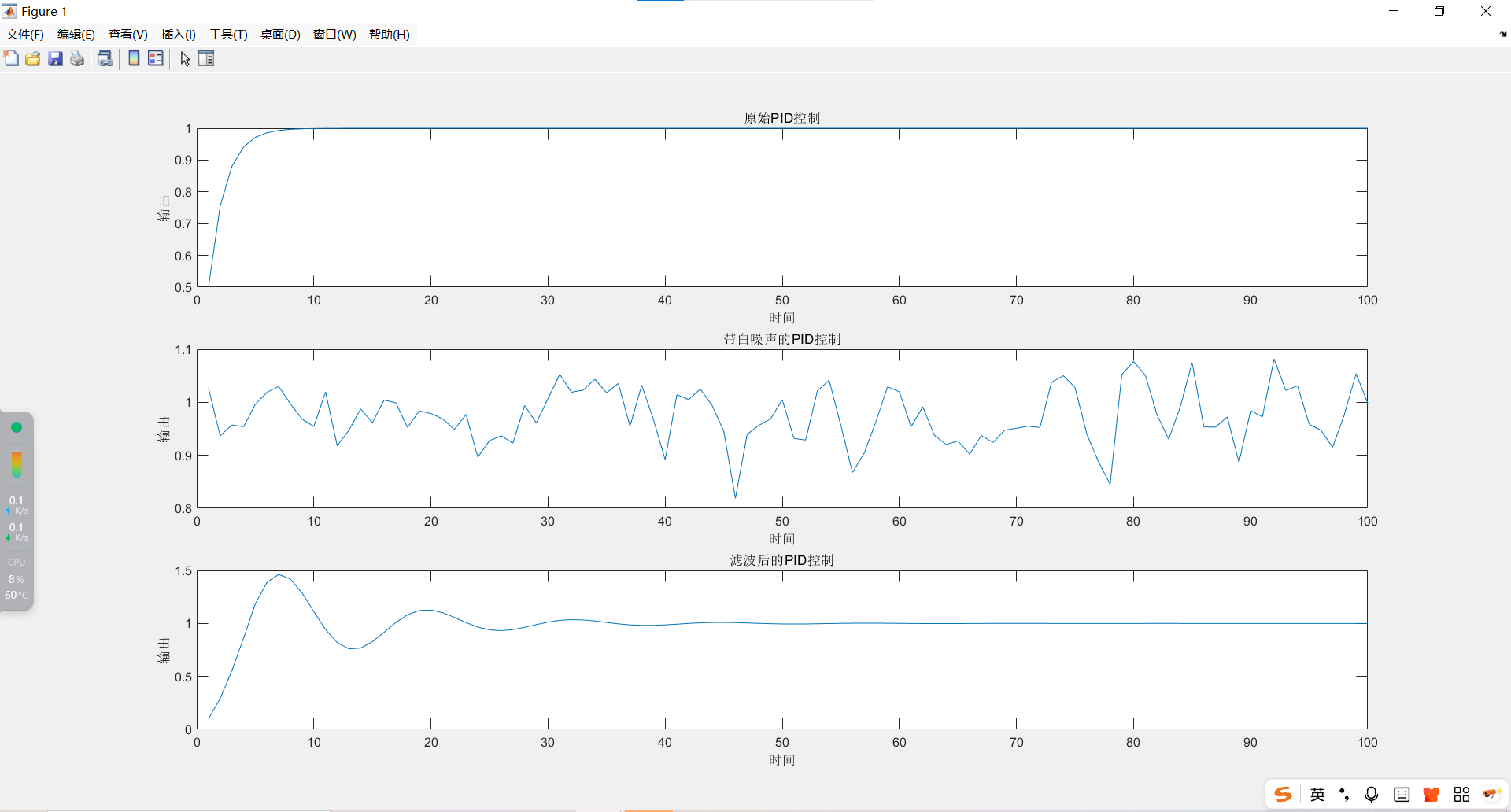This screenshot has height=812, width=1511.
Task: Print the figure
Action: coord(76,58)
